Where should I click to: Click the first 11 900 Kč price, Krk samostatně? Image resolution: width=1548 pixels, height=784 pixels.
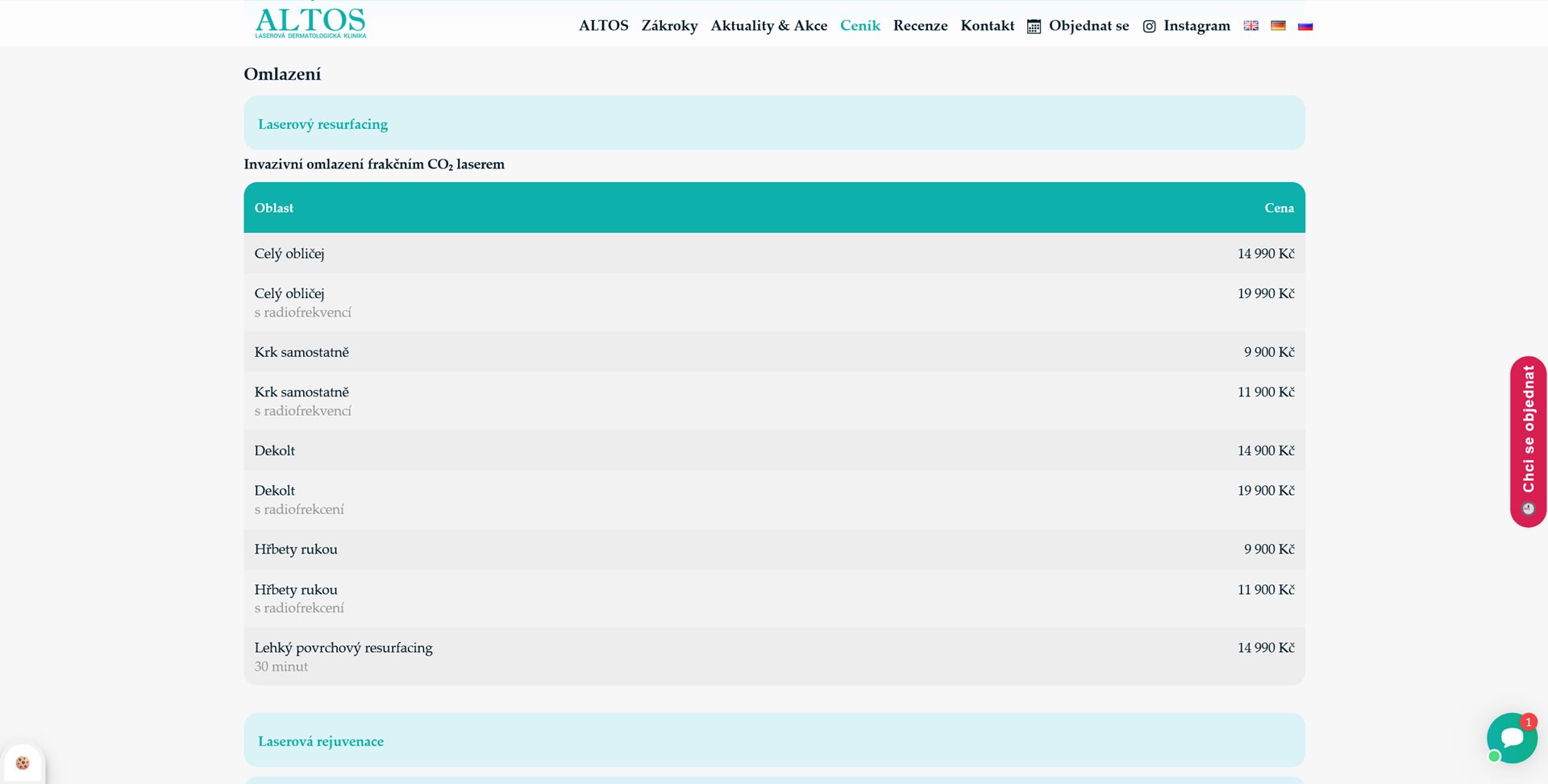click(1266, 392)
